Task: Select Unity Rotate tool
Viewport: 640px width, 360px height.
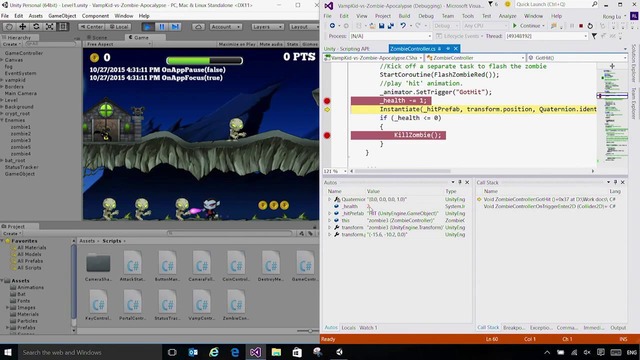Action: pyautogui.click(x=36, y=27)
